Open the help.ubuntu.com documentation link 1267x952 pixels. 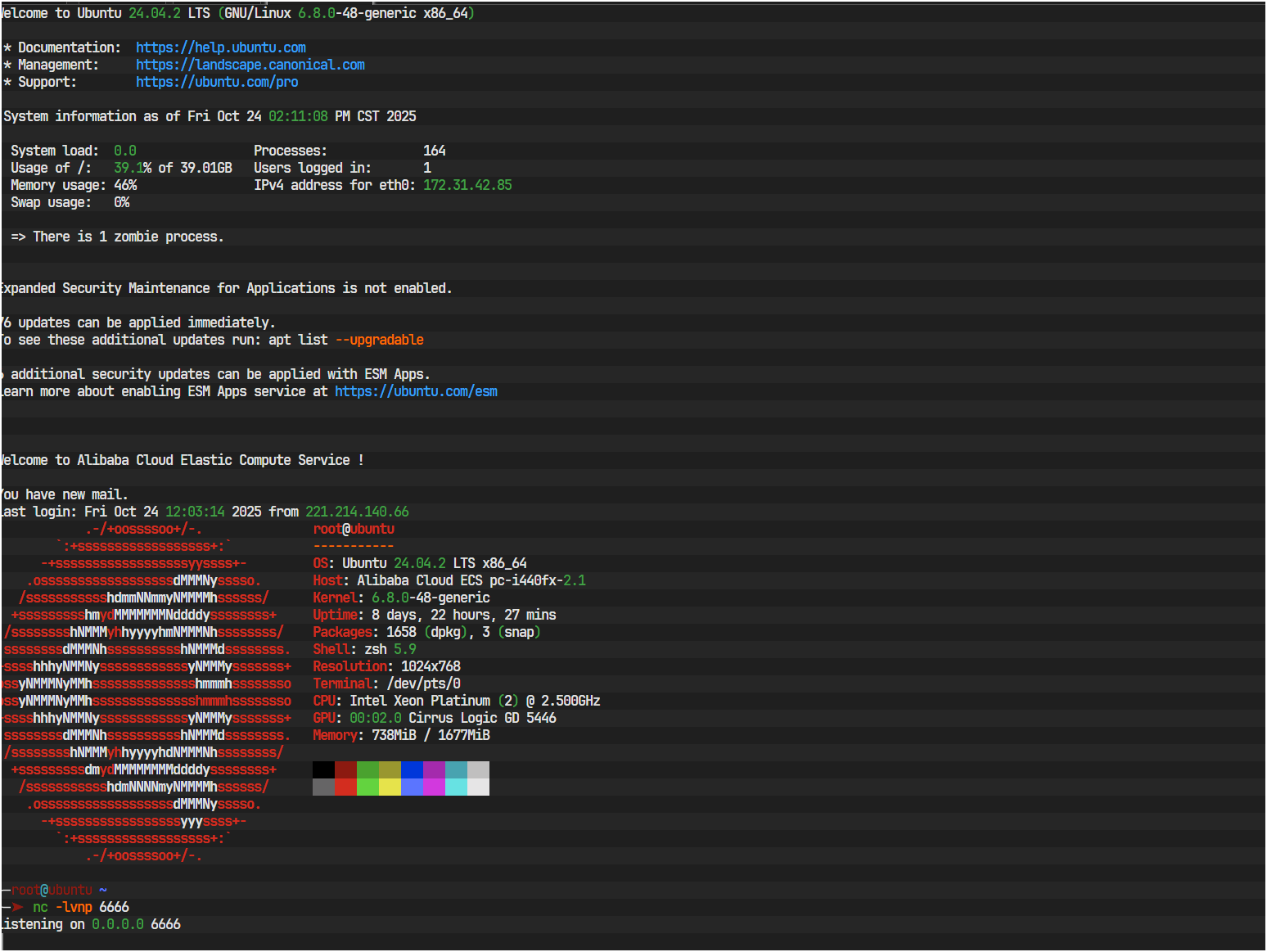coord(220,47)
